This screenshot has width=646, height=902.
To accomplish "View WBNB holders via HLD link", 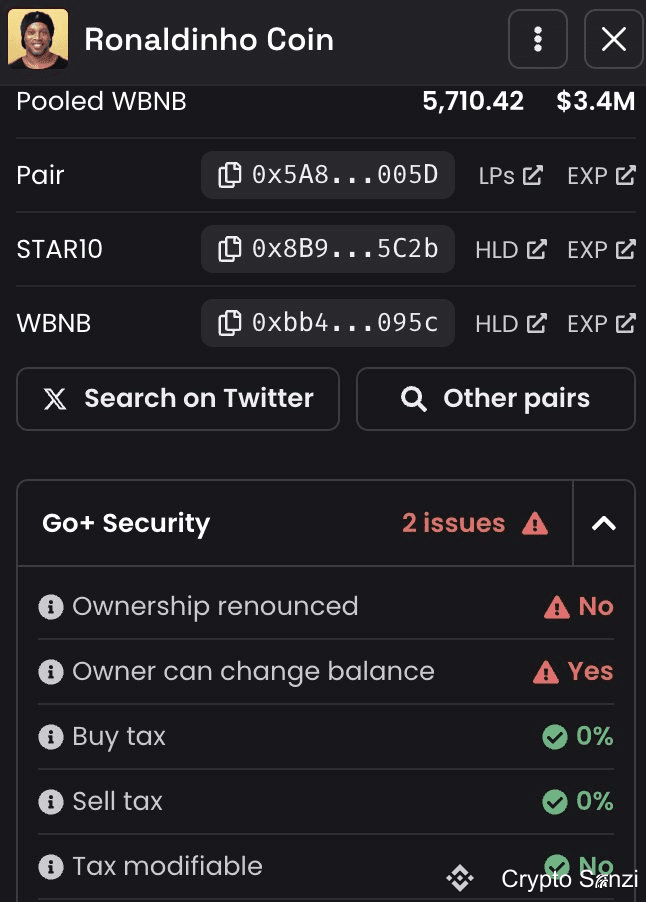I will coord(510,324).
